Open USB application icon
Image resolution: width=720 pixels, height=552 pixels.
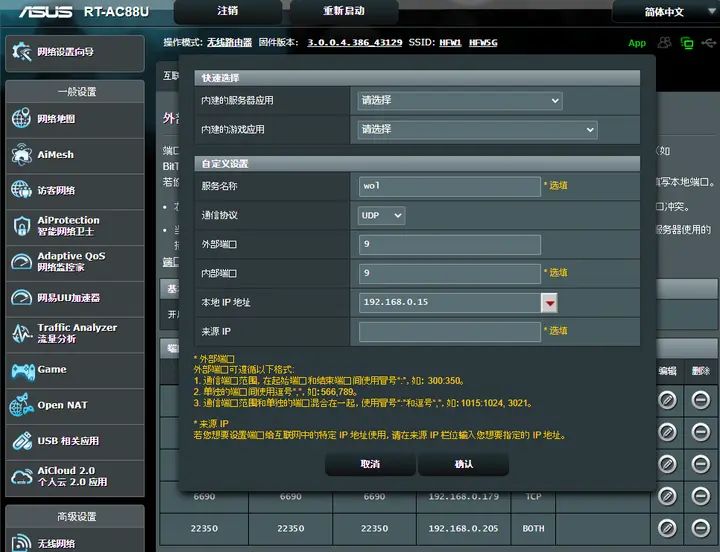21,441
